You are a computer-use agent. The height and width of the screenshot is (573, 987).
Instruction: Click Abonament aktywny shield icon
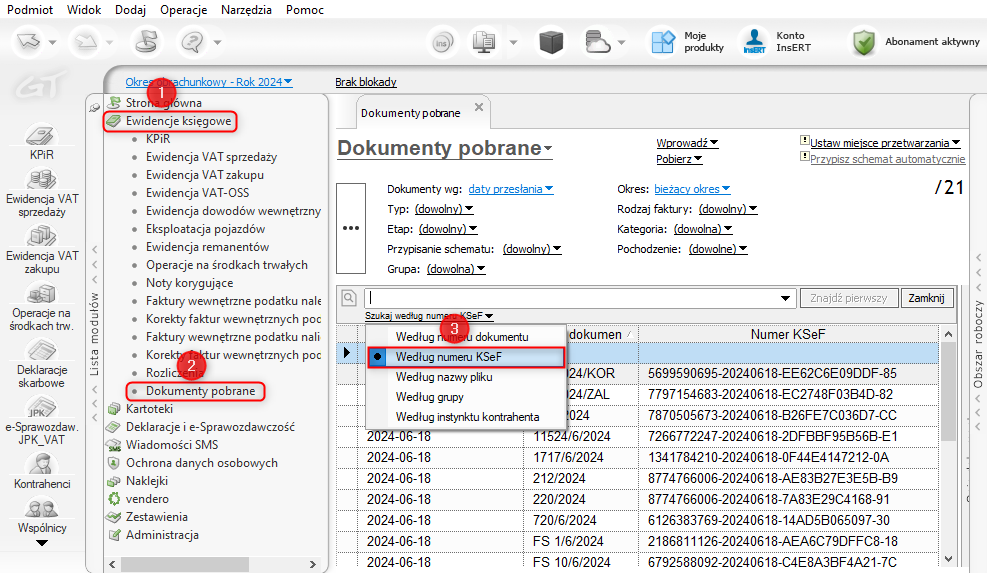click(x=865, y=42)
